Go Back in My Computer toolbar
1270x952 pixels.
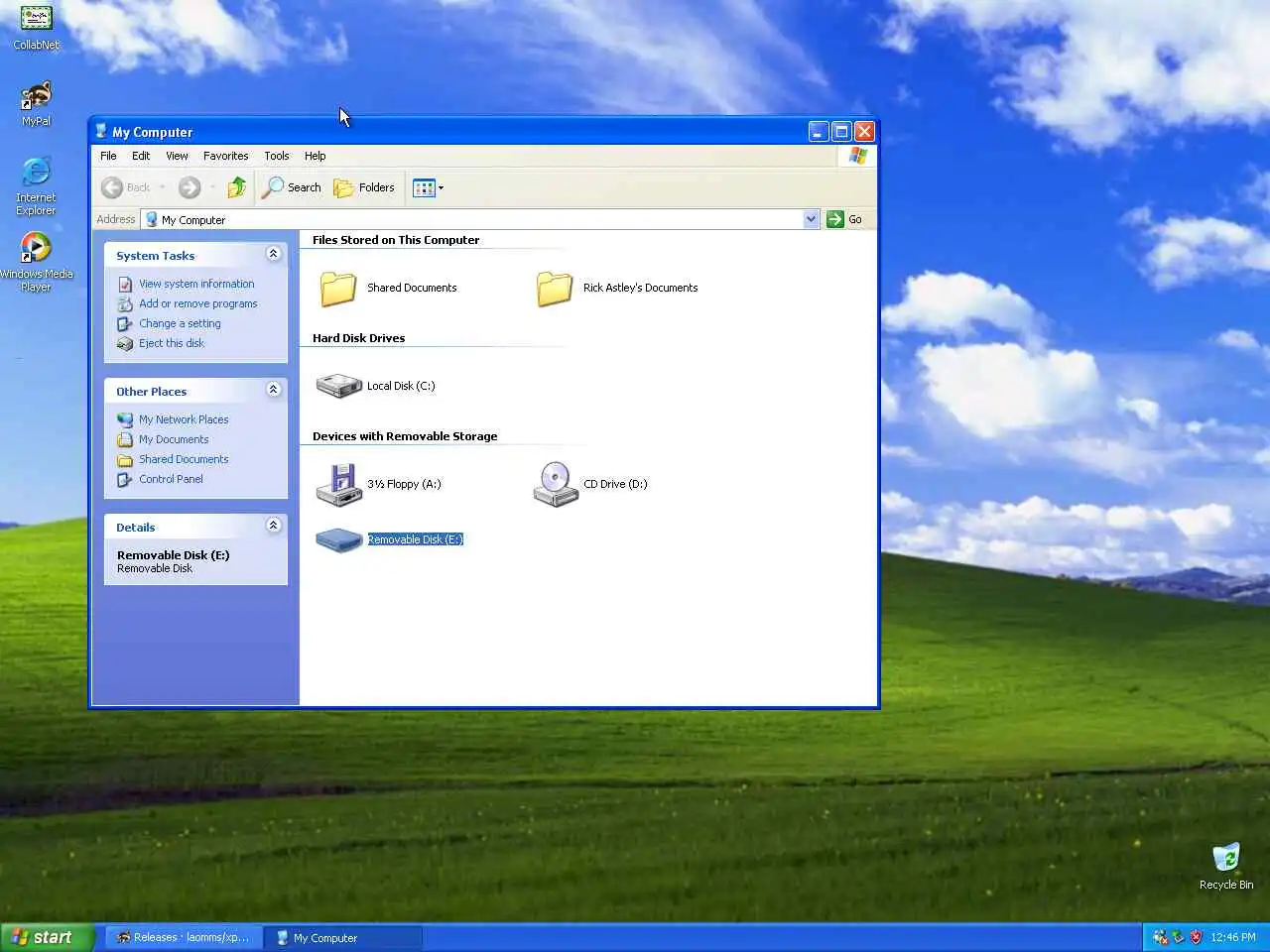(126, 187)
